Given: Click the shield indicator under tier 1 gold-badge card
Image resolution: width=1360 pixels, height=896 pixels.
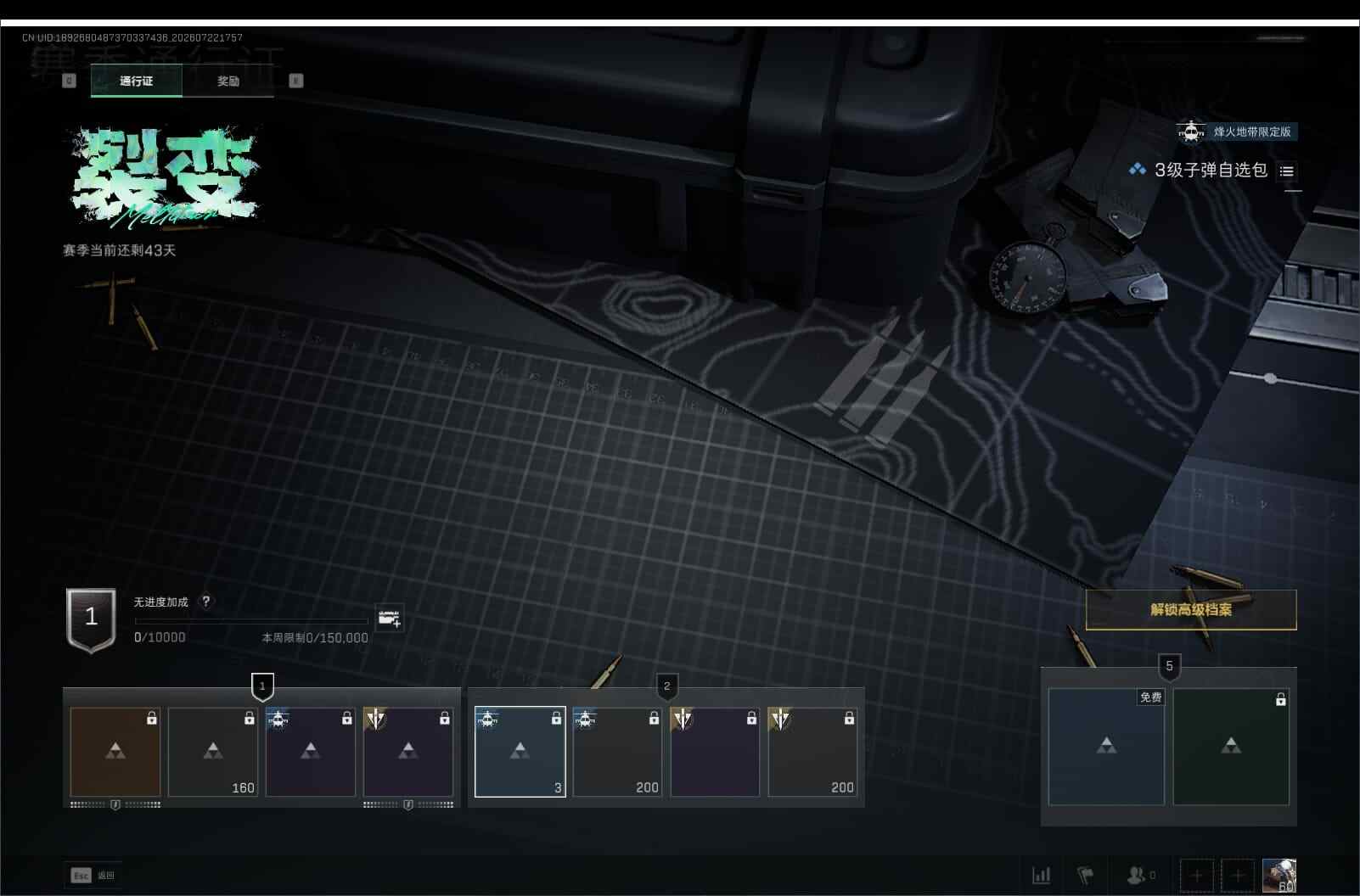Looking at the screenshot, I should click(x=408, y=804).
